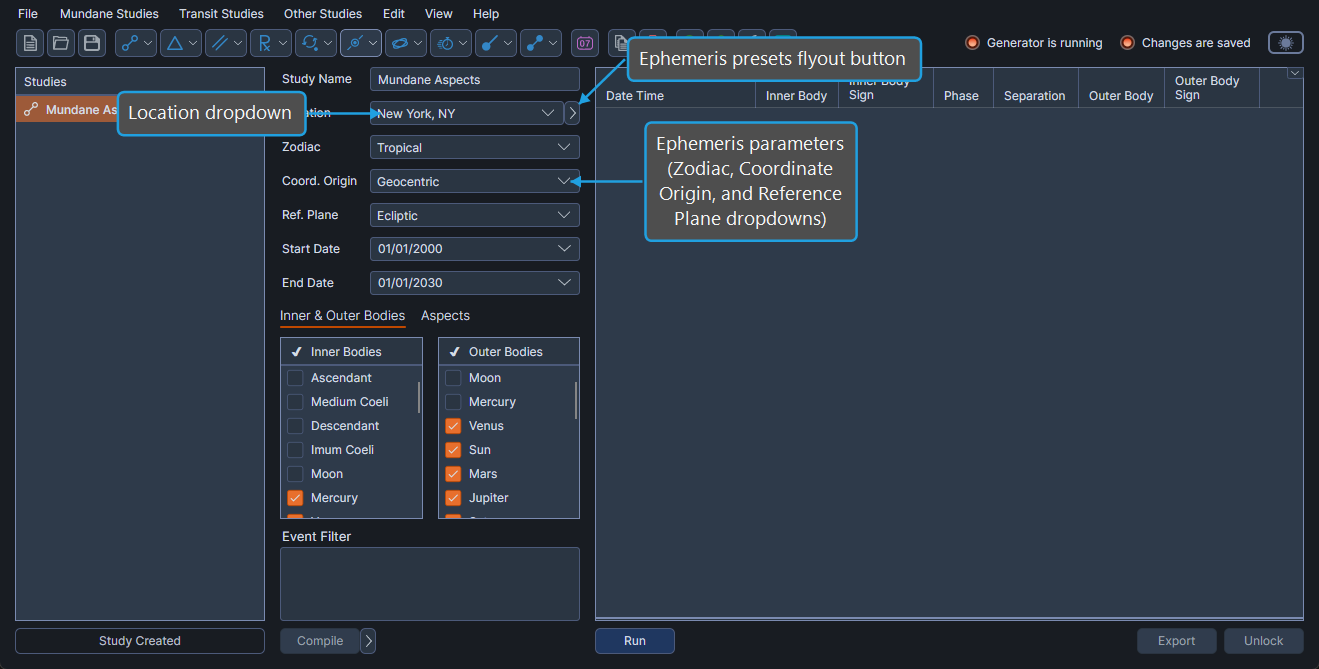Click the Compile button
The height and width of the screenshot is (669, 1319).
tap(320, 641)
